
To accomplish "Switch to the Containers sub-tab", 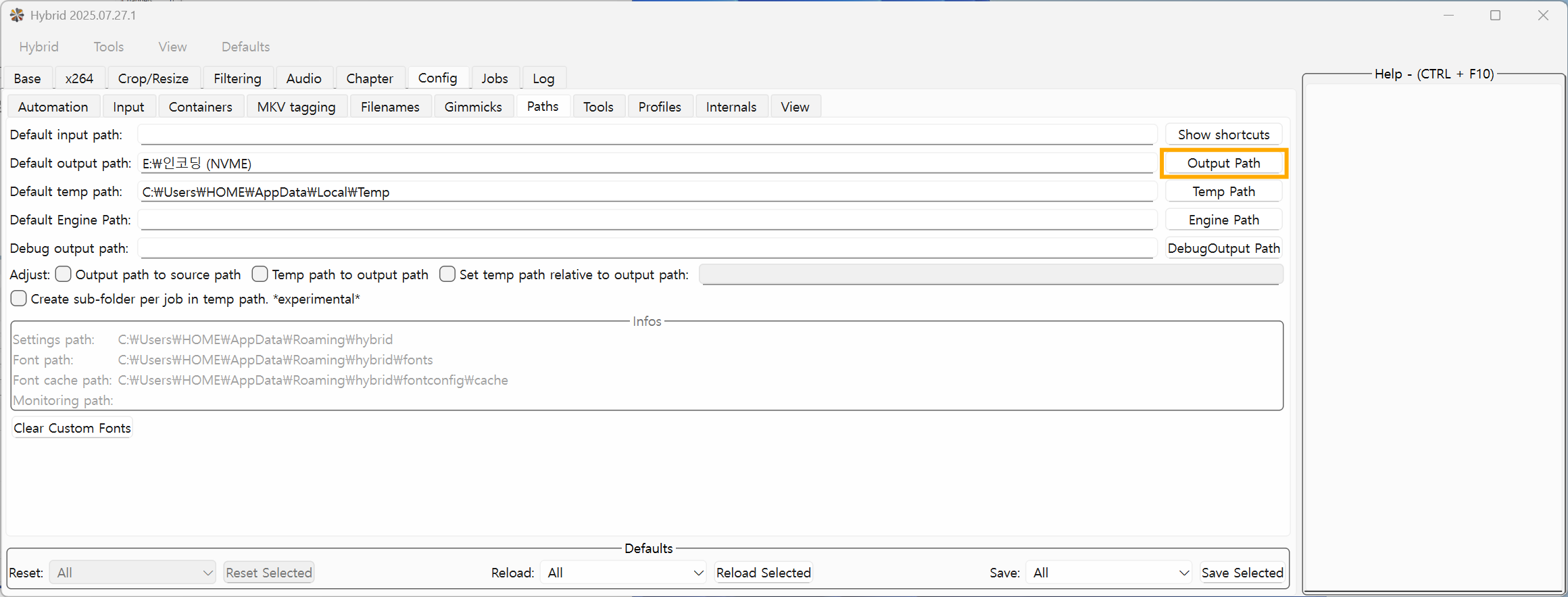I will [x=200, y=107].
